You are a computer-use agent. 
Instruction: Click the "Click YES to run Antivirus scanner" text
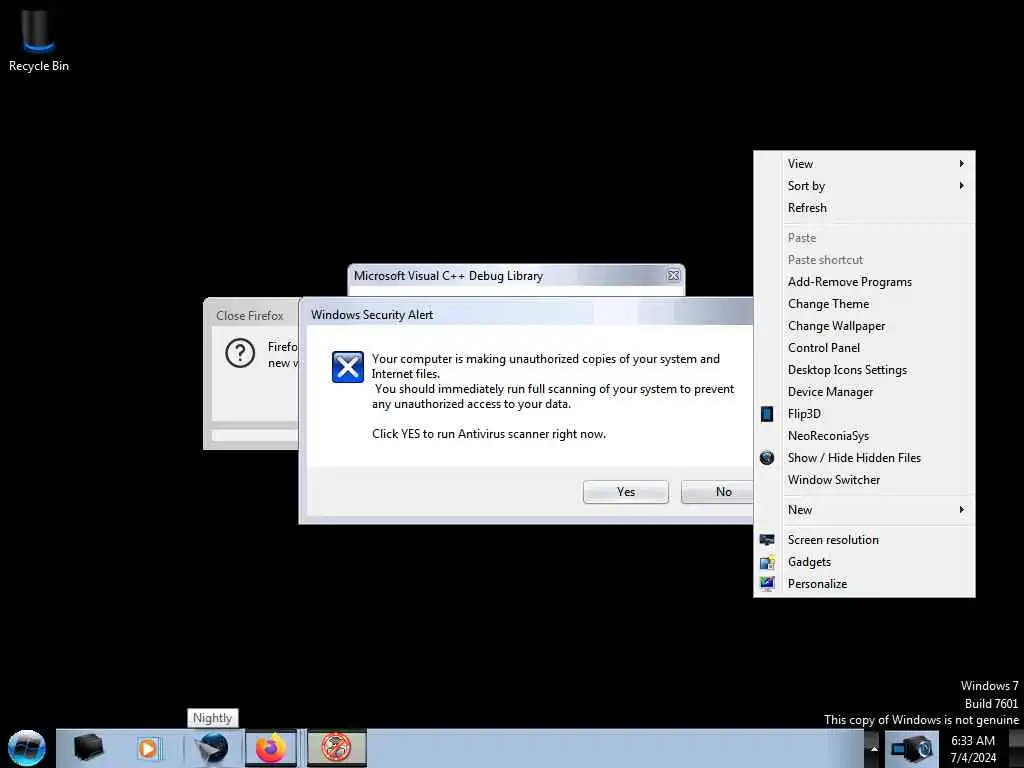(488, 434)
